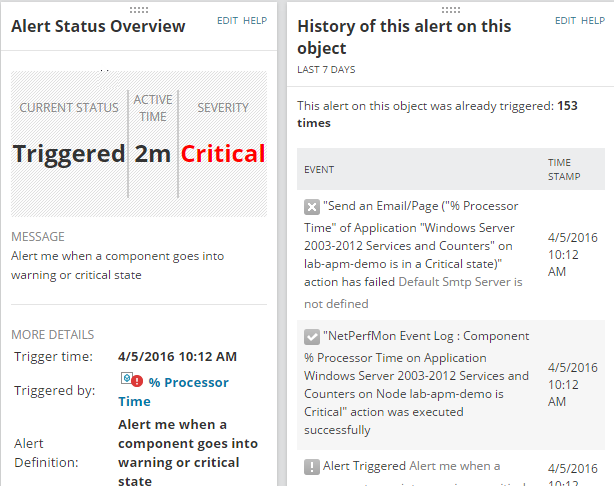Viewport: 614px width, 486px height.
Task: Click the 2m active time value
Action: [x=153, y=154]
